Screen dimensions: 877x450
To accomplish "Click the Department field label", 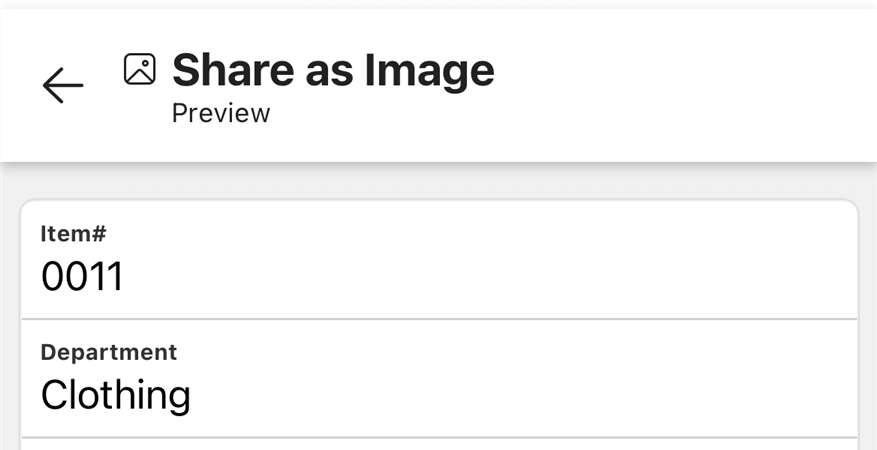I will tap(109, 352).
